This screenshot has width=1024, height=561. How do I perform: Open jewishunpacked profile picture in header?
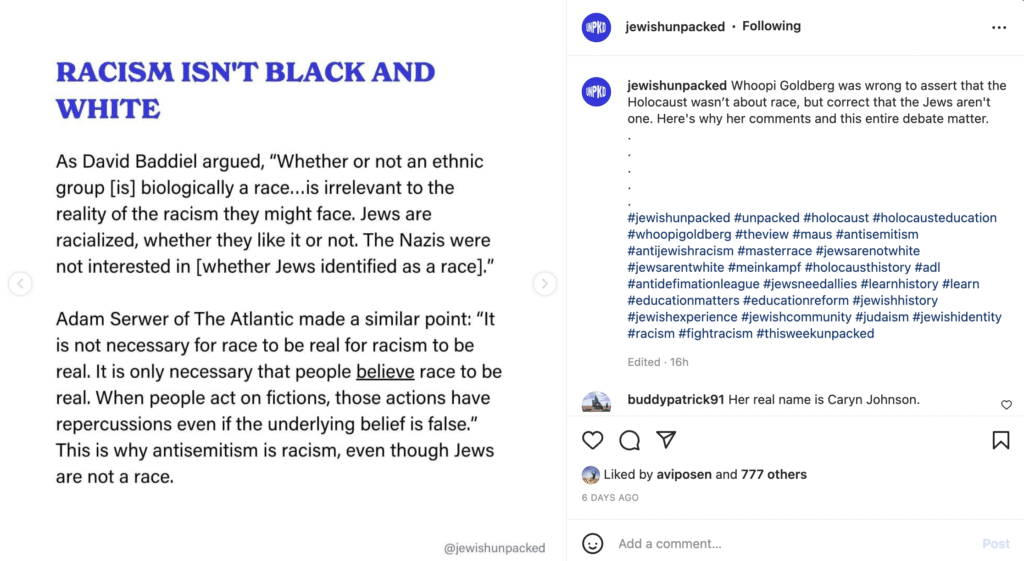point(596,27)
